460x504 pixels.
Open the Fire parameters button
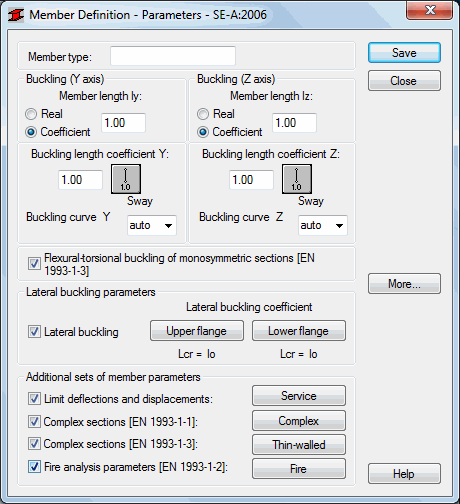pos(299,469)
